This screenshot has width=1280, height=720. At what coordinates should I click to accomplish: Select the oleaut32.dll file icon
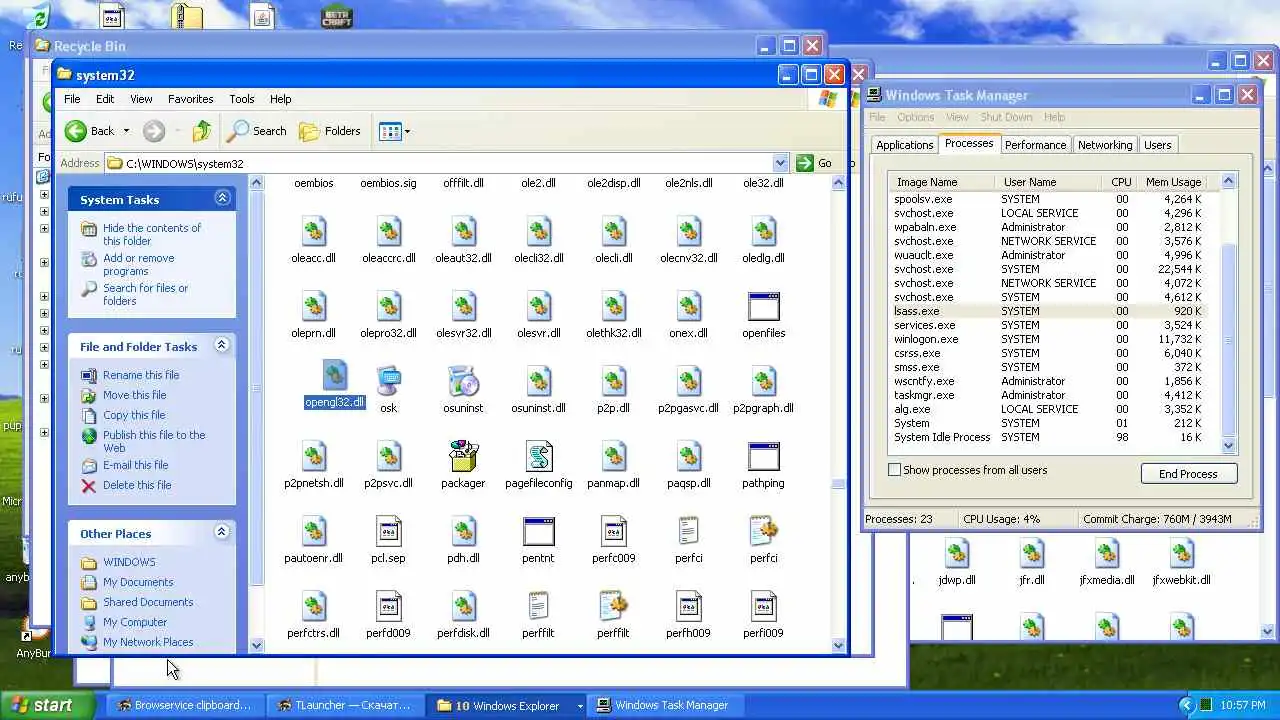coord(463,232)
